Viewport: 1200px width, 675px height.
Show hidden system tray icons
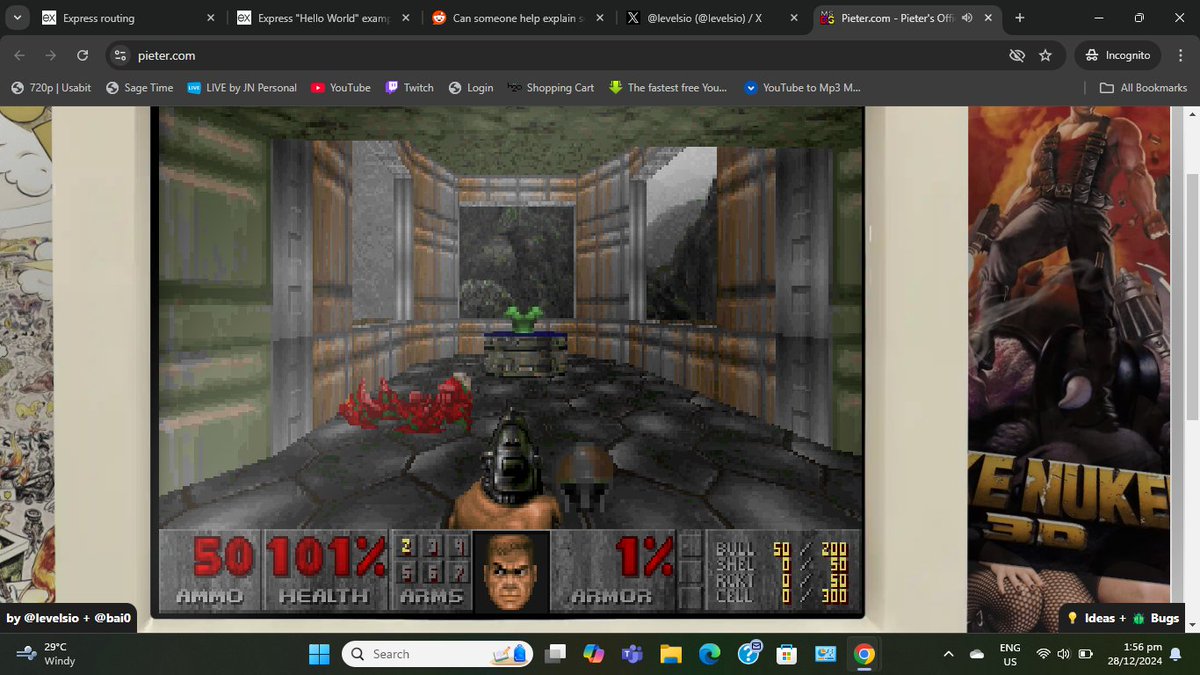[948, 654]
